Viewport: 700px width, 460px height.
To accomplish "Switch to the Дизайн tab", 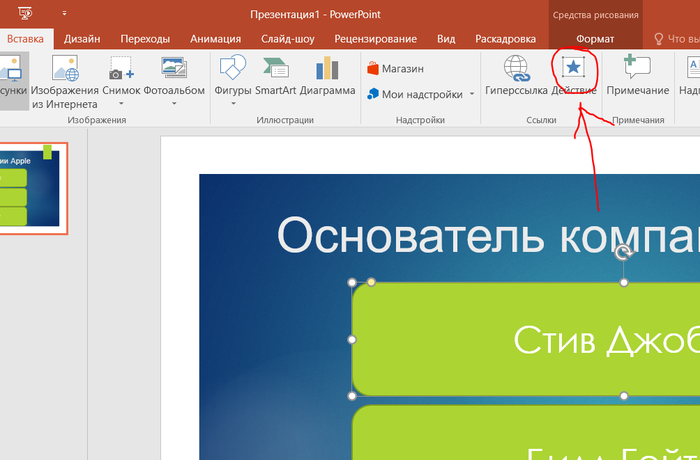I will [81, 39].
